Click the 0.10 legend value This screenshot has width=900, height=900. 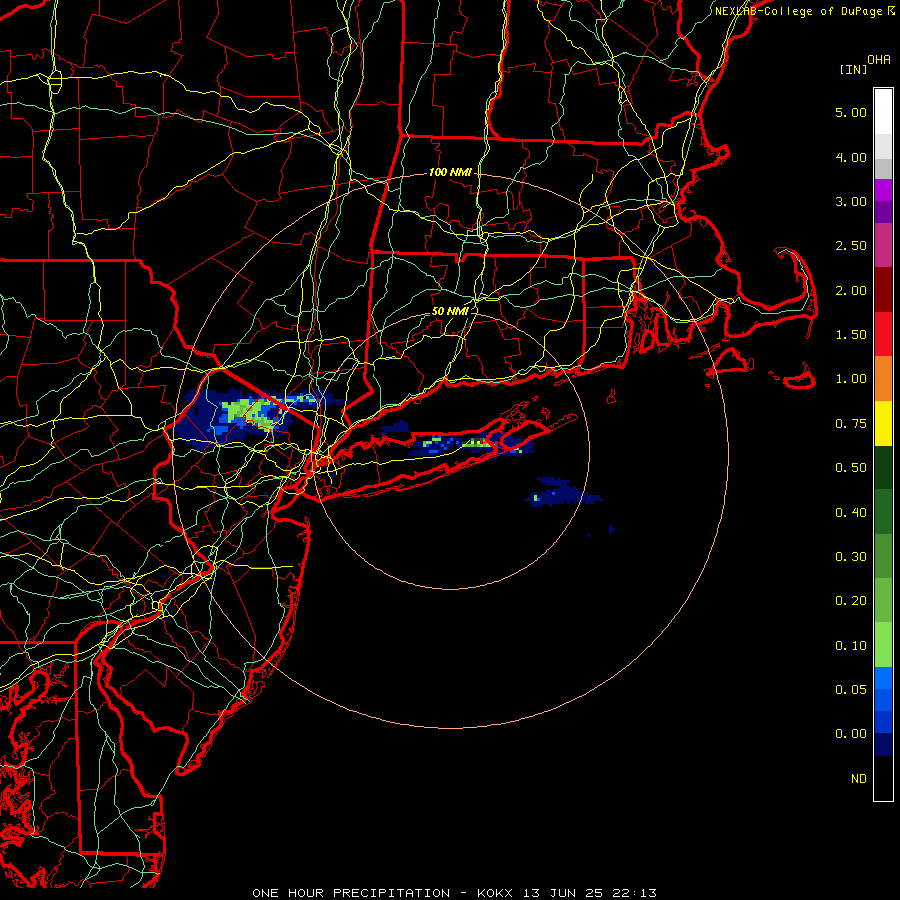pyautogui.click(x=851, y=646)
